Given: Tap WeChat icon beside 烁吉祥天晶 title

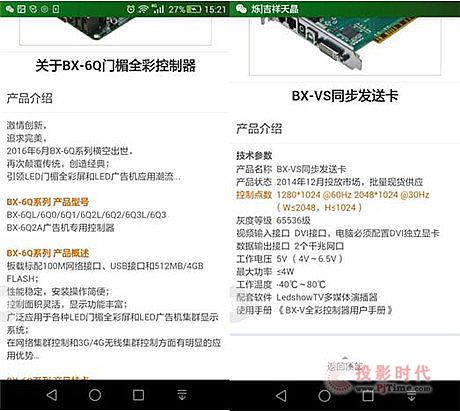Looking at the screenshot, I should click(x=241, y=9).
